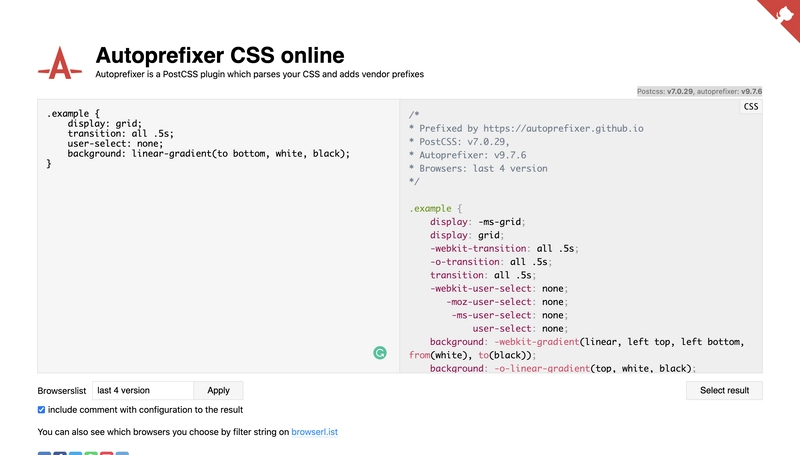Click '-moz-user-select: none;' output line
This screenshot has height=455, width=800.
(x=507, y=302)
